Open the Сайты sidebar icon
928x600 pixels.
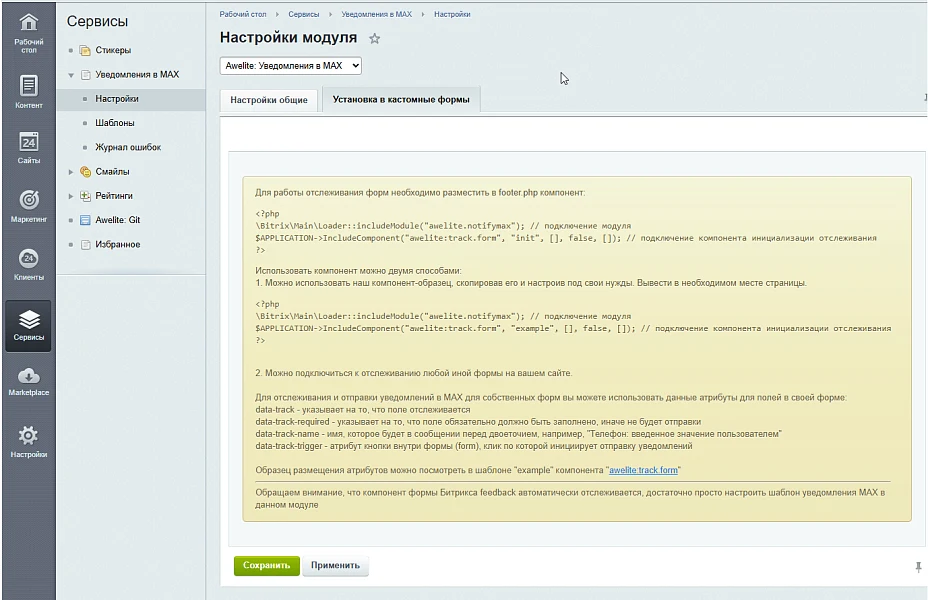coord(28,142)
